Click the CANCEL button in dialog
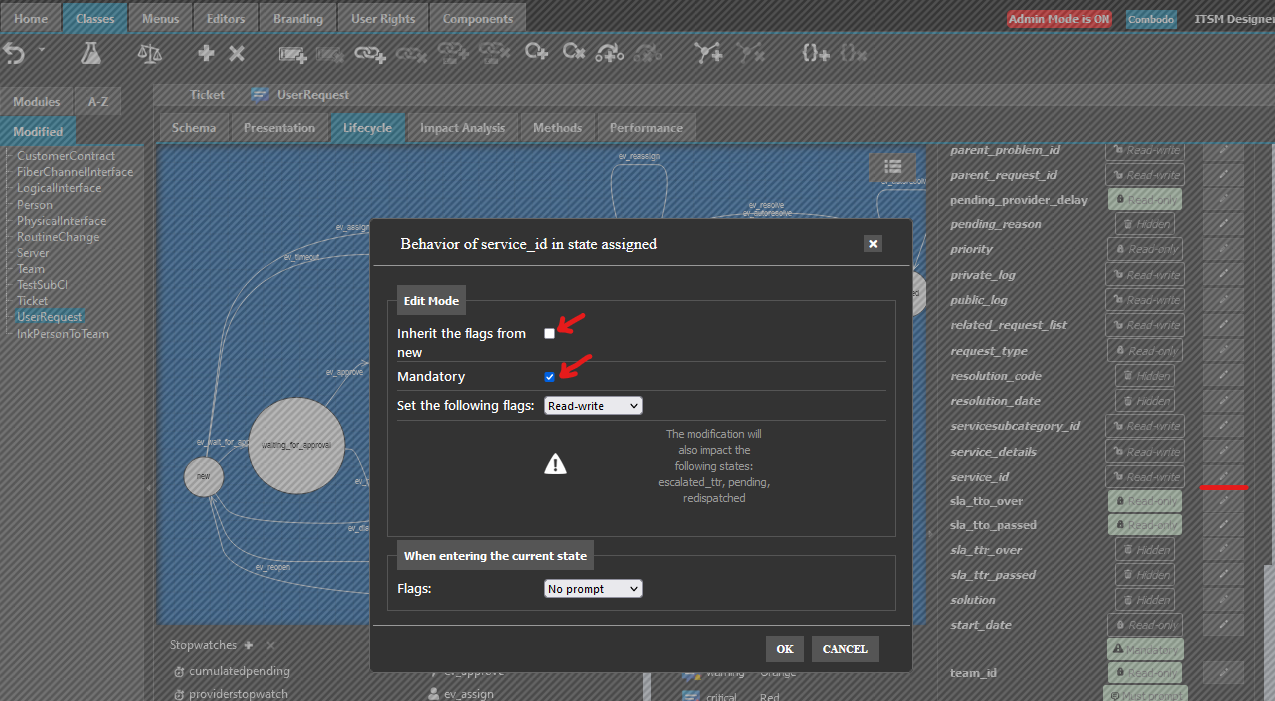 tap(845, 649)
